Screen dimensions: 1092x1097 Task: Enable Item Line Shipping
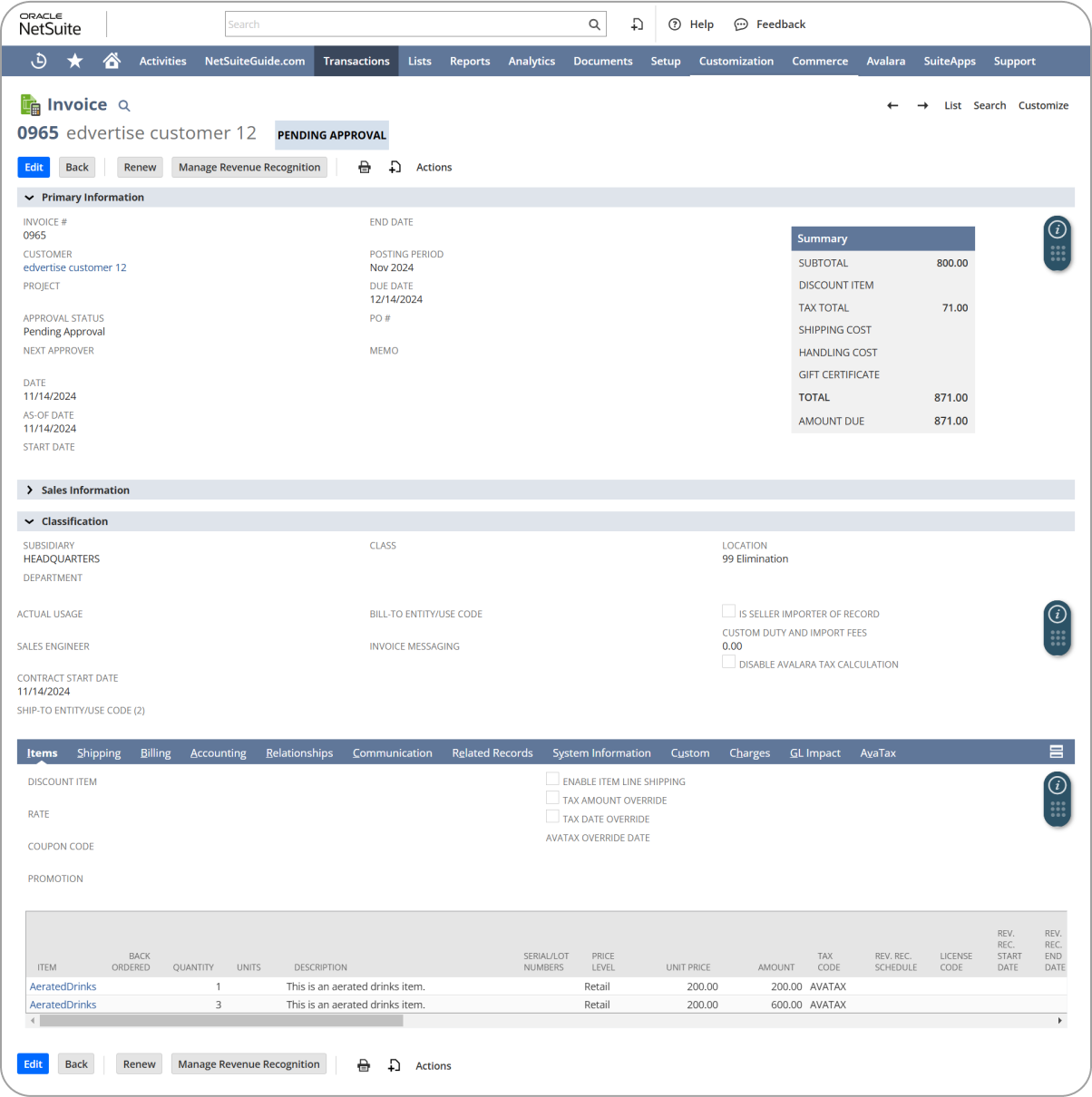[553, 778]
